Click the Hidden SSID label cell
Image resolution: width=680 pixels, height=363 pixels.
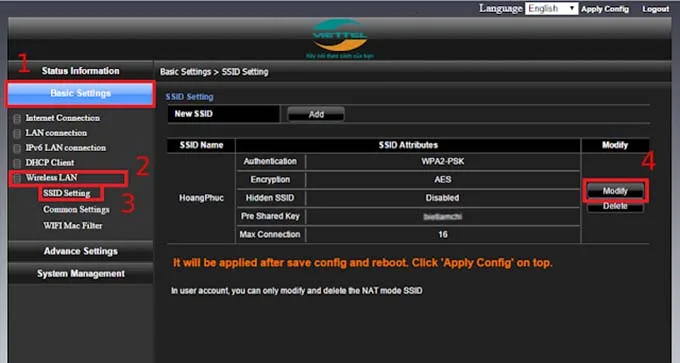click(270, 198)
